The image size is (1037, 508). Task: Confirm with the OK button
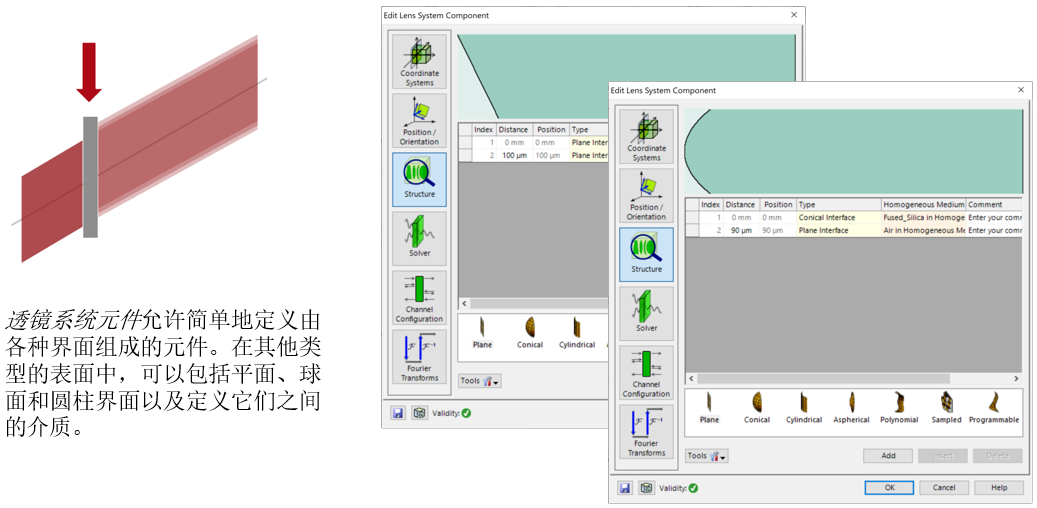[890, 488]
